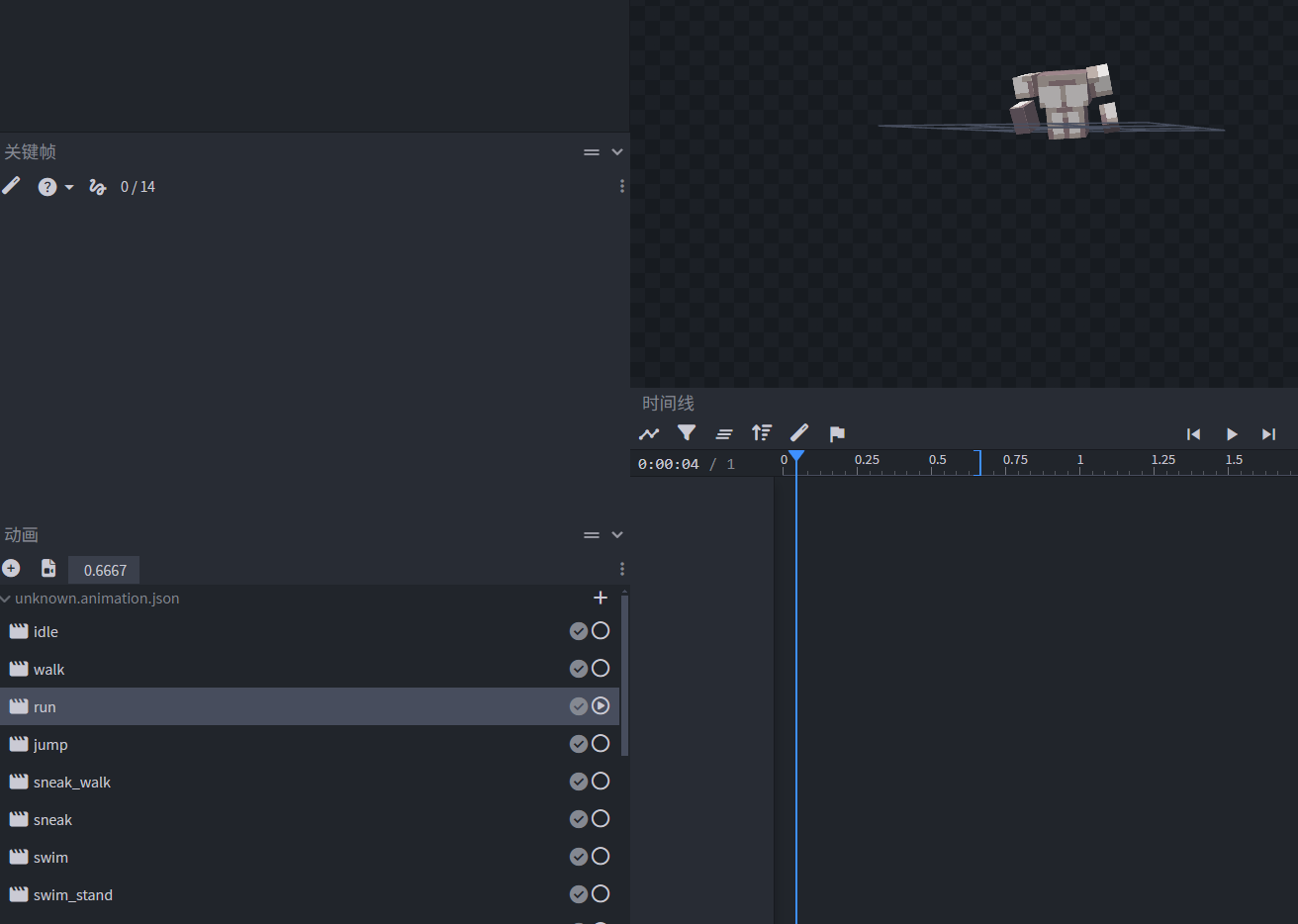Toggle the timeline graph editor icon
The height and width of the screenshot is (924, 1298).
tap(649, 433)
